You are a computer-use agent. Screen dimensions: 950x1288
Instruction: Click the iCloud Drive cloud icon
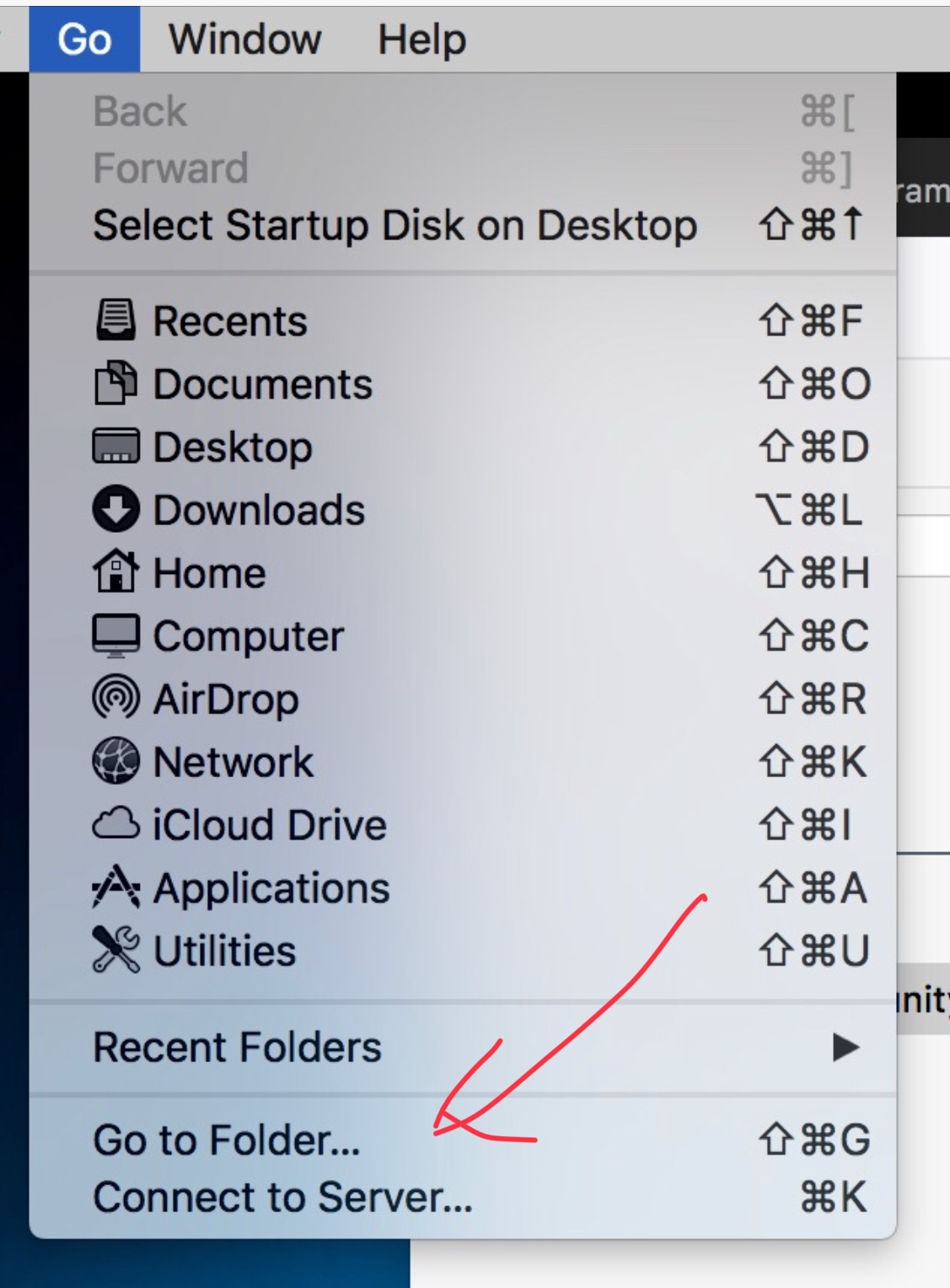point(115,824)
